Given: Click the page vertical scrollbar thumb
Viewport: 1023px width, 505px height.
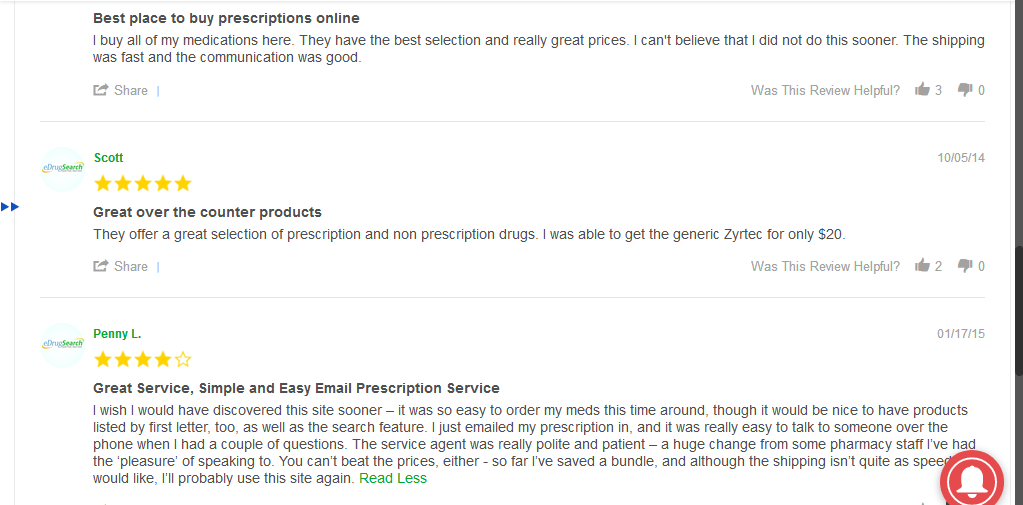Looking at the screenshot, I should pos(1018,310).
